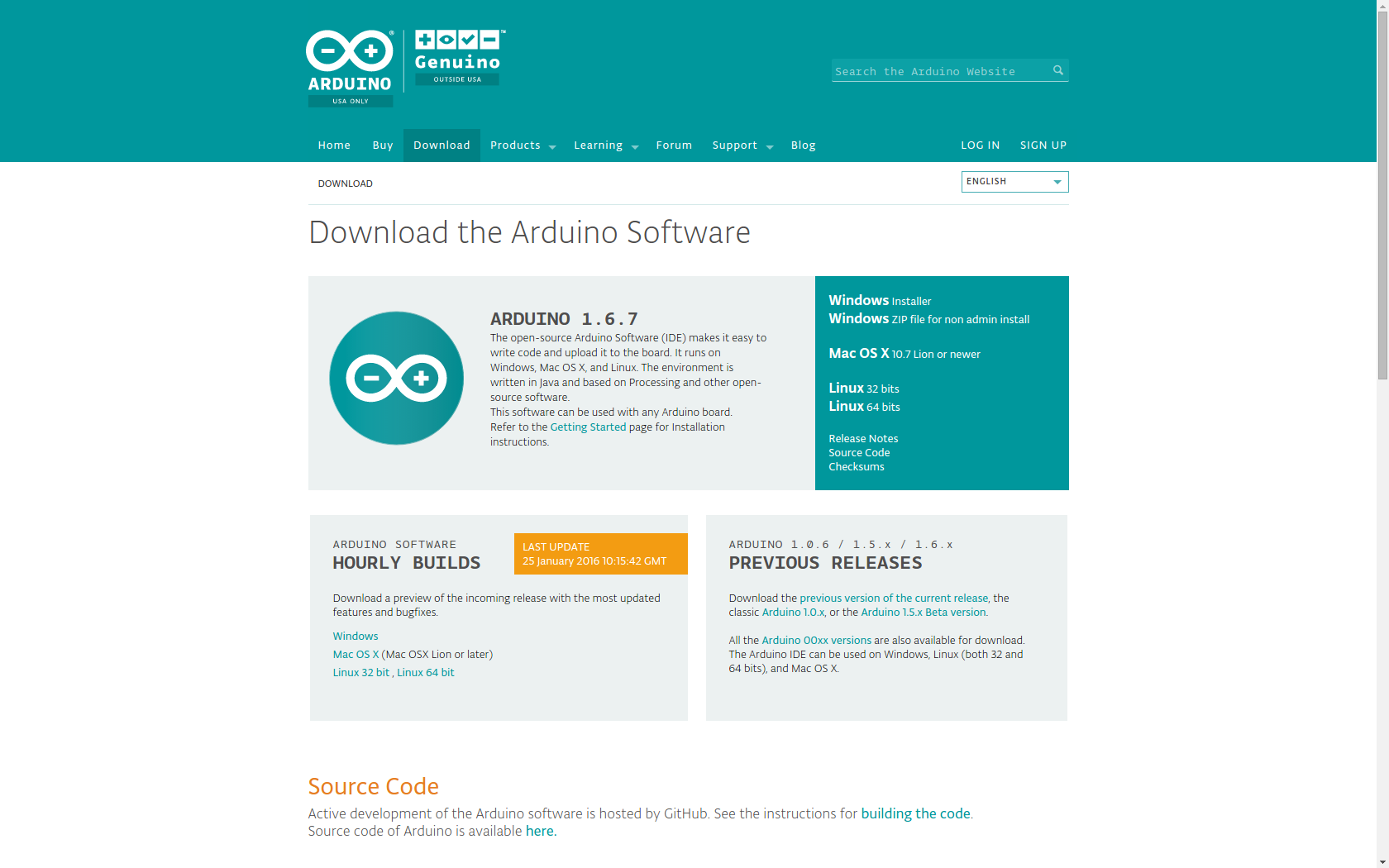Select the Blog menu item
Screen dimensions: 1389x868
803,145
